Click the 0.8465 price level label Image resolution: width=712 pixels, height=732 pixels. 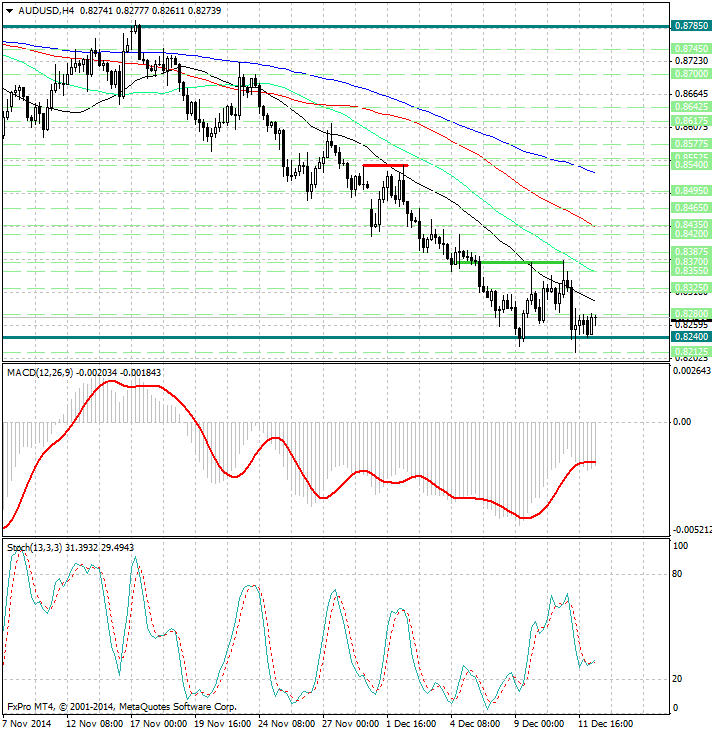click(x=691, y=207)
